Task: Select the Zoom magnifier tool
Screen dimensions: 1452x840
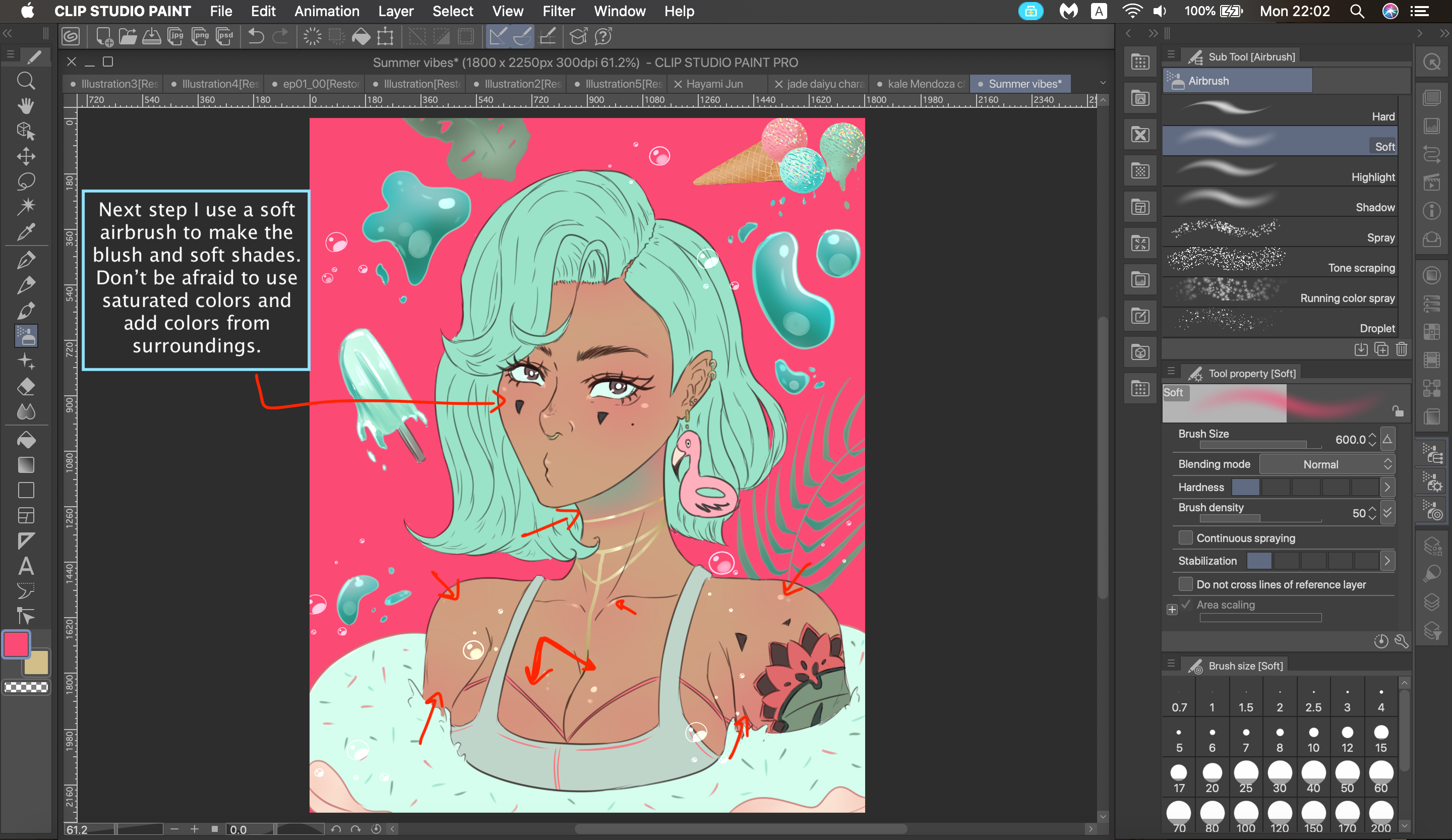Action: (x=25, y=81)
